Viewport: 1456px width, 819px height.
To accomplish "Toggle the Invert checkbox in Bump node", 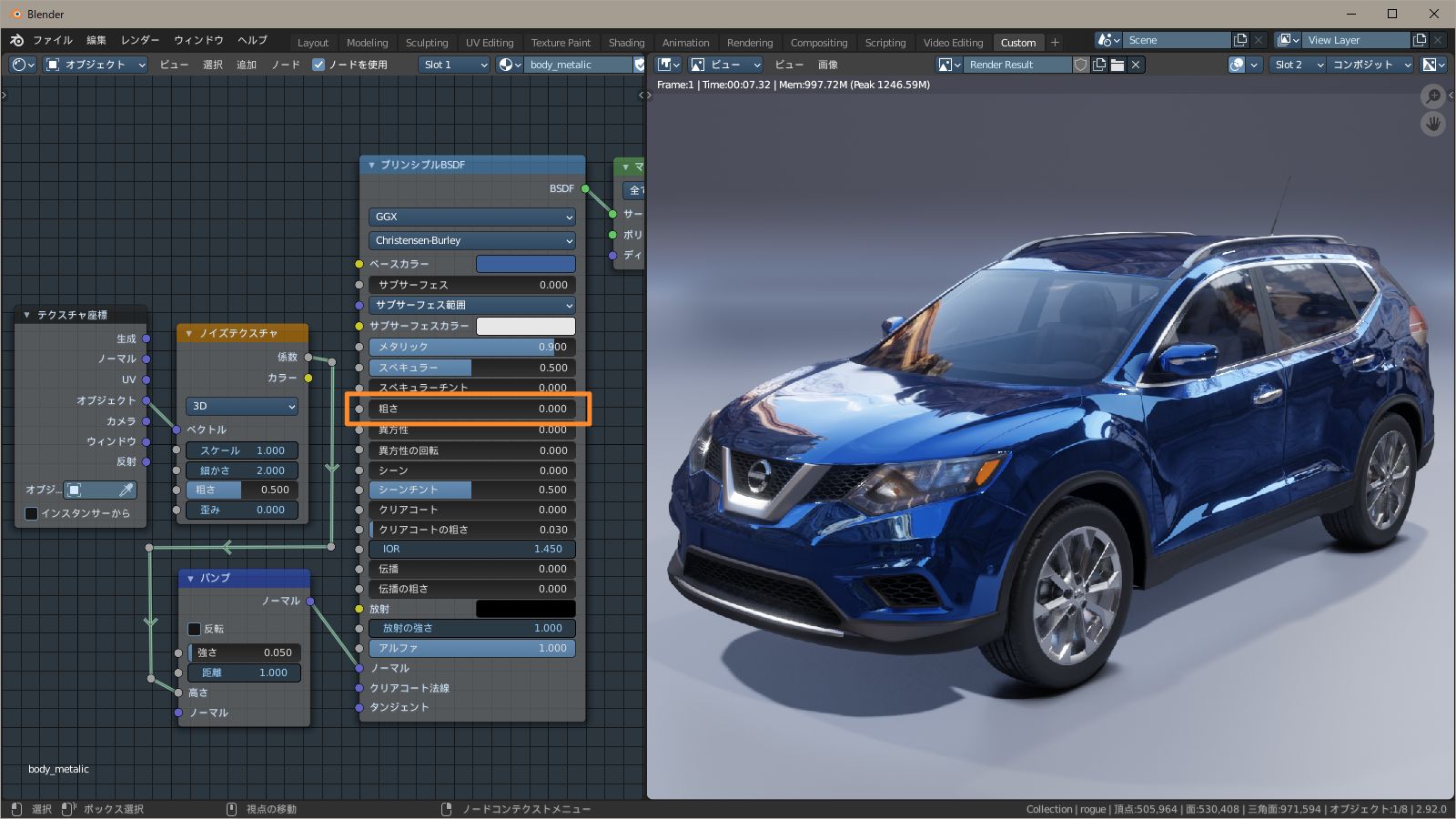I will click(194, 629).
